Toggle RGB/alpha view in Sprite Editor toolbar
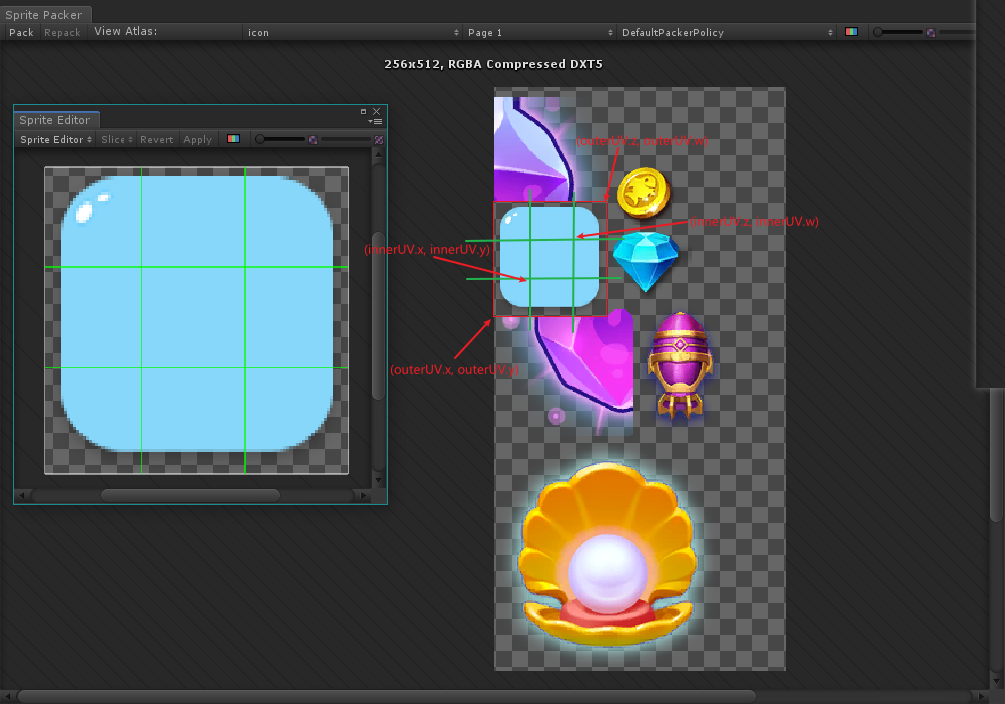 (233, 139)
